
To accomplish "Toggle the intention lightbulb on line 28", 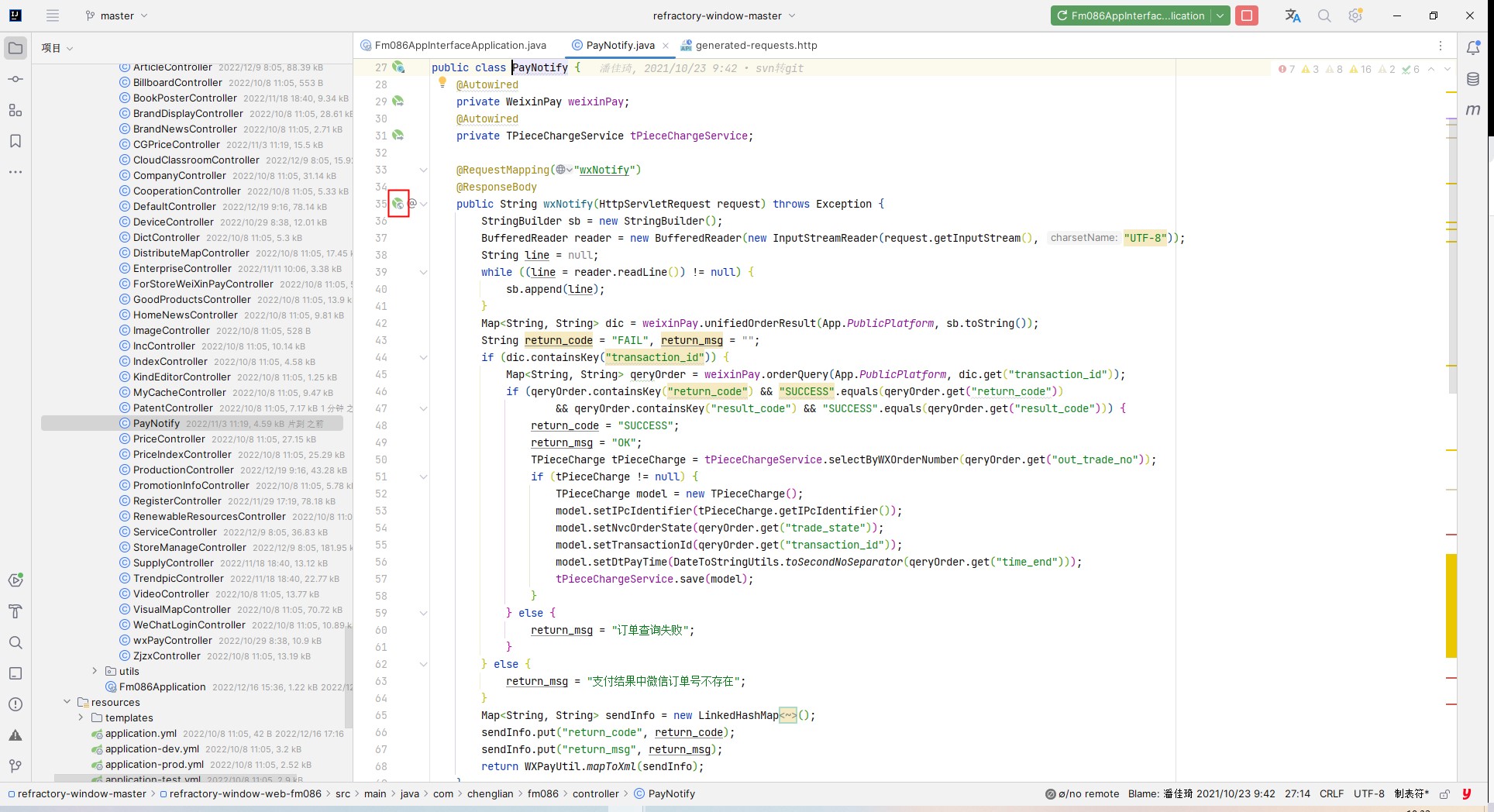I will (442, 82).
